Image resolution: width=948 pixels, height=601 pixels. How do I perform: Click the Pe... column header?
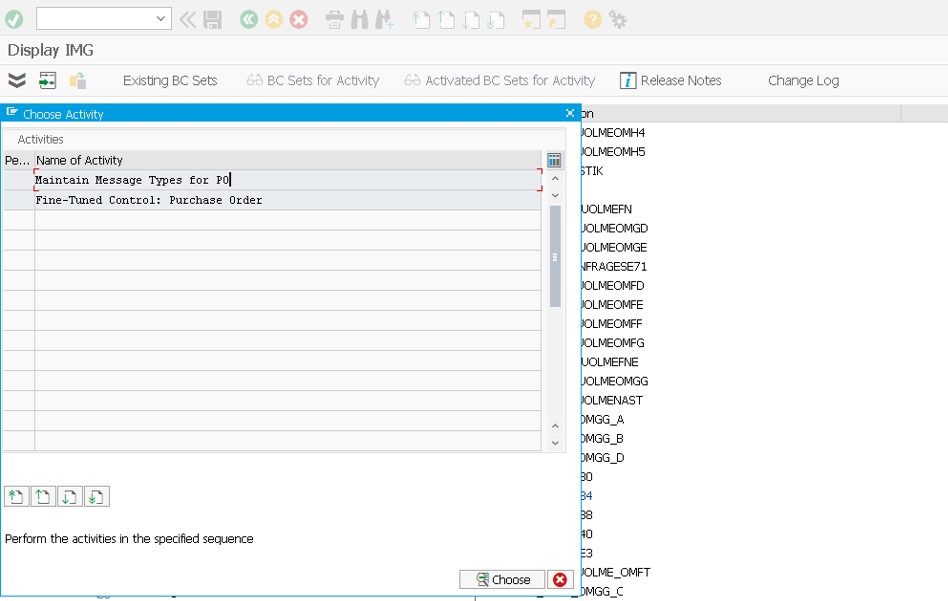click(x=19, y=160)
